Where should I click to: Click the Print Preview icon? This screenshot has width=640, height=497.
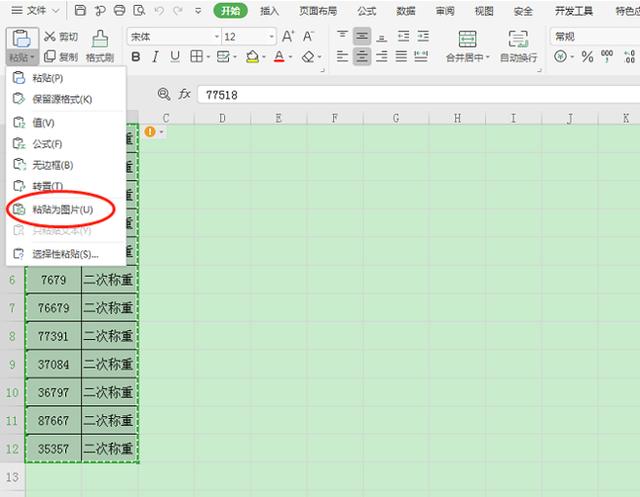[x=139, y=10]
